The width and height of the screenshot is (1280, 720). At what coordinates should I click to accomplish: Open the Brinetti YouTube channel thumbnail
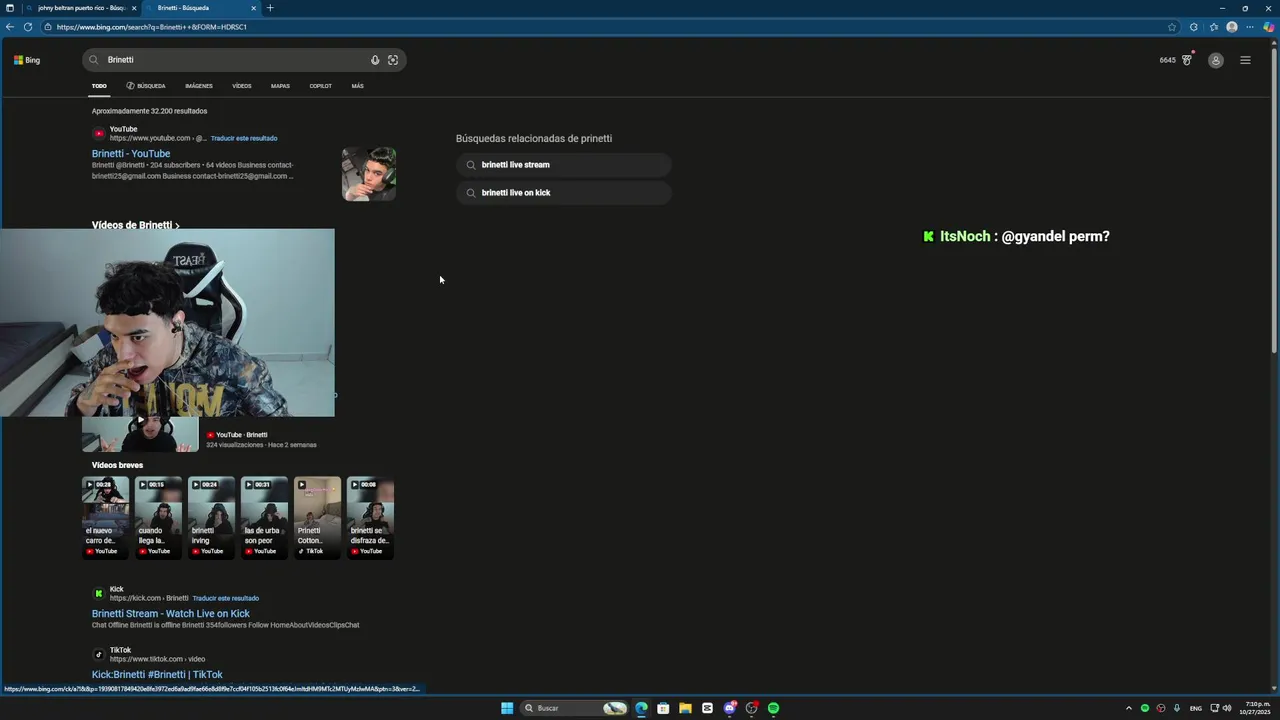click(x=369, y=174)
